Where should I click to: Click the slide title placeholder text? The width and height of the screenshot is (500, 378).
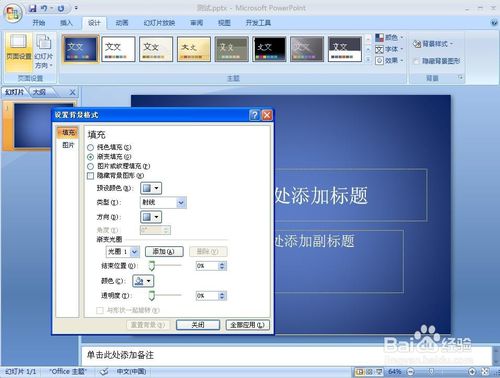click(321, 195)
